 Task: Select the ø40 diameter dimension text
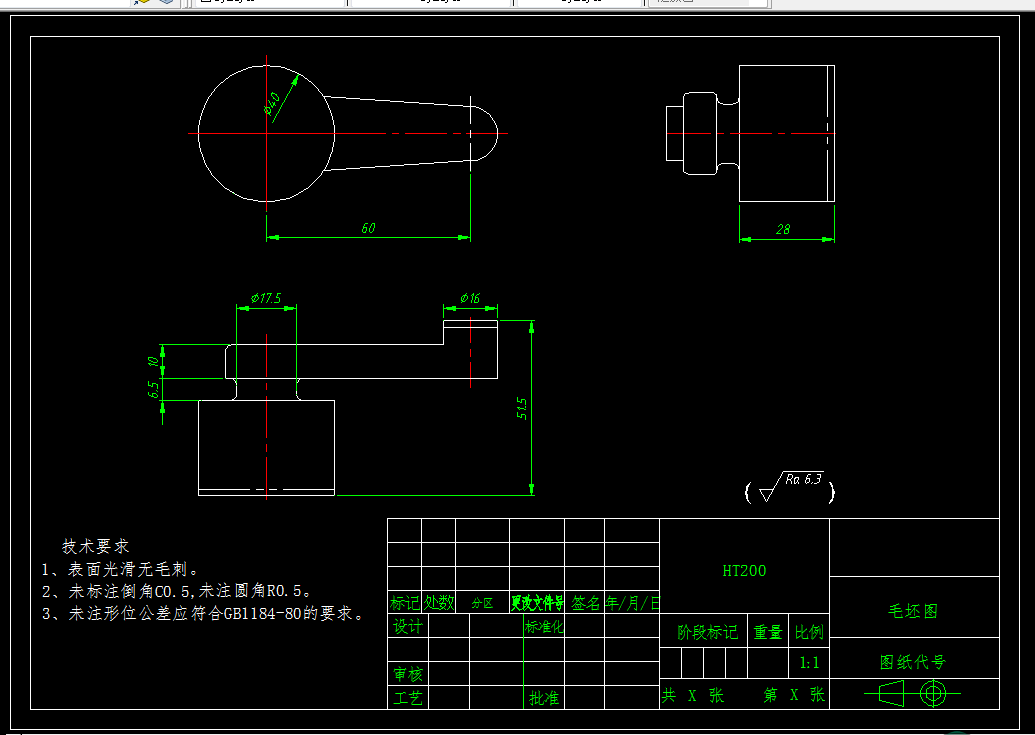(x=272, y=104)
